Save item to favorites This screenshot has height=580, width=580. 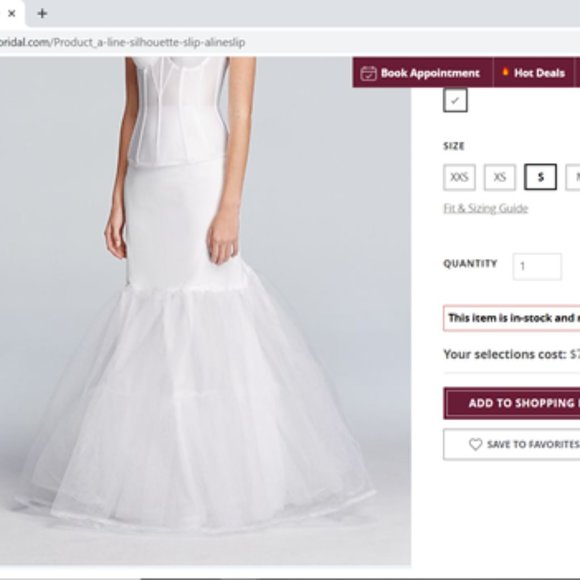pos(512,444)
